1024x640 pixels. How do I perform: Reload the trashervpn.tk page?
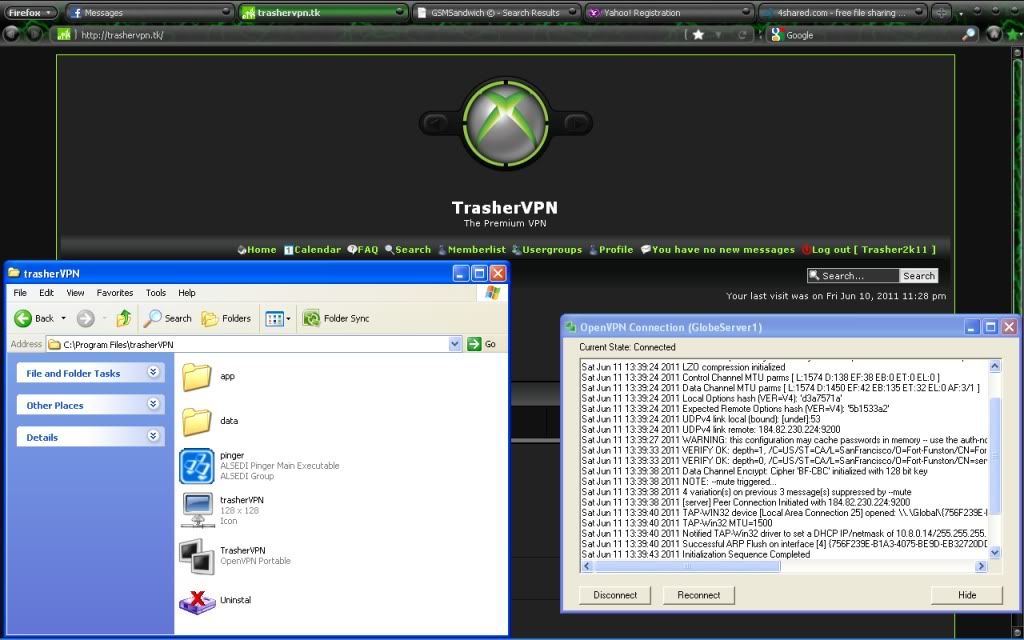click(x=742, y=35)
